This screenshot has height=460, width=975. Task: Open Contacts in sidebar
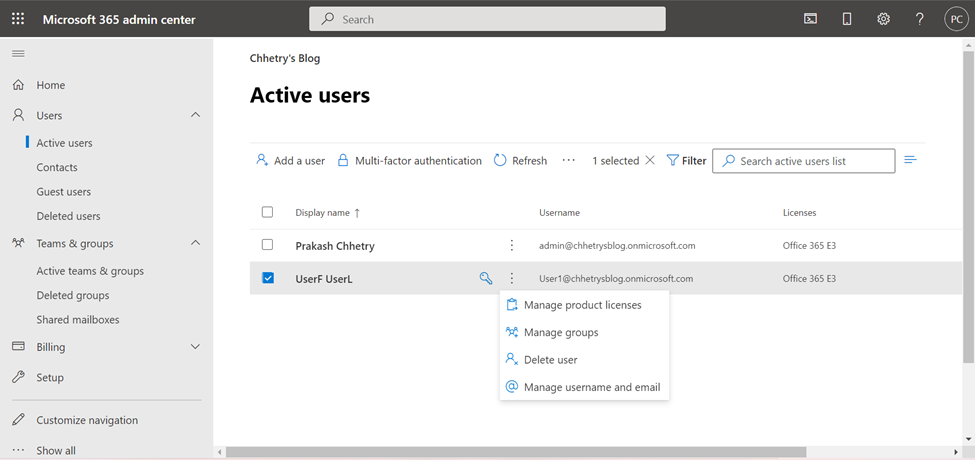pos(57,167)
